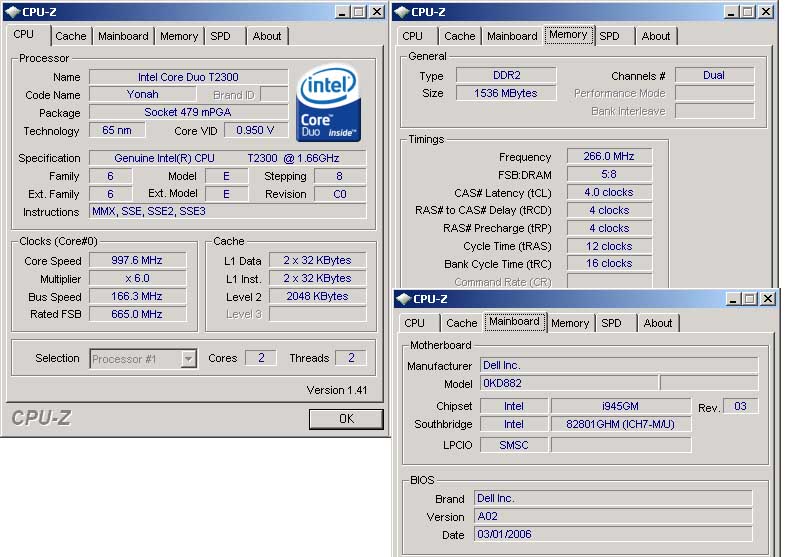Viewport: 786px width, 557px height.
Task: Click the Southbridge 82801GHM (ICH7-M/U) value
Action: [x=621, y=424]
